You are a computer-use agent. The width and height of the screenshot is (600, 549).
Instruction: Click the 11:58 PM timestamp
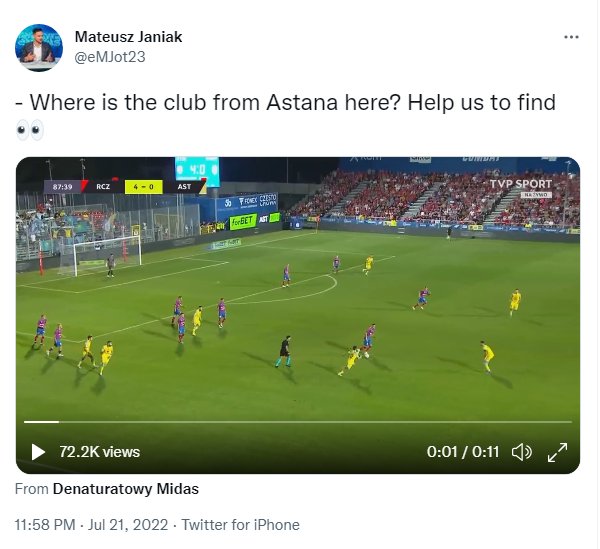point(45,525)
